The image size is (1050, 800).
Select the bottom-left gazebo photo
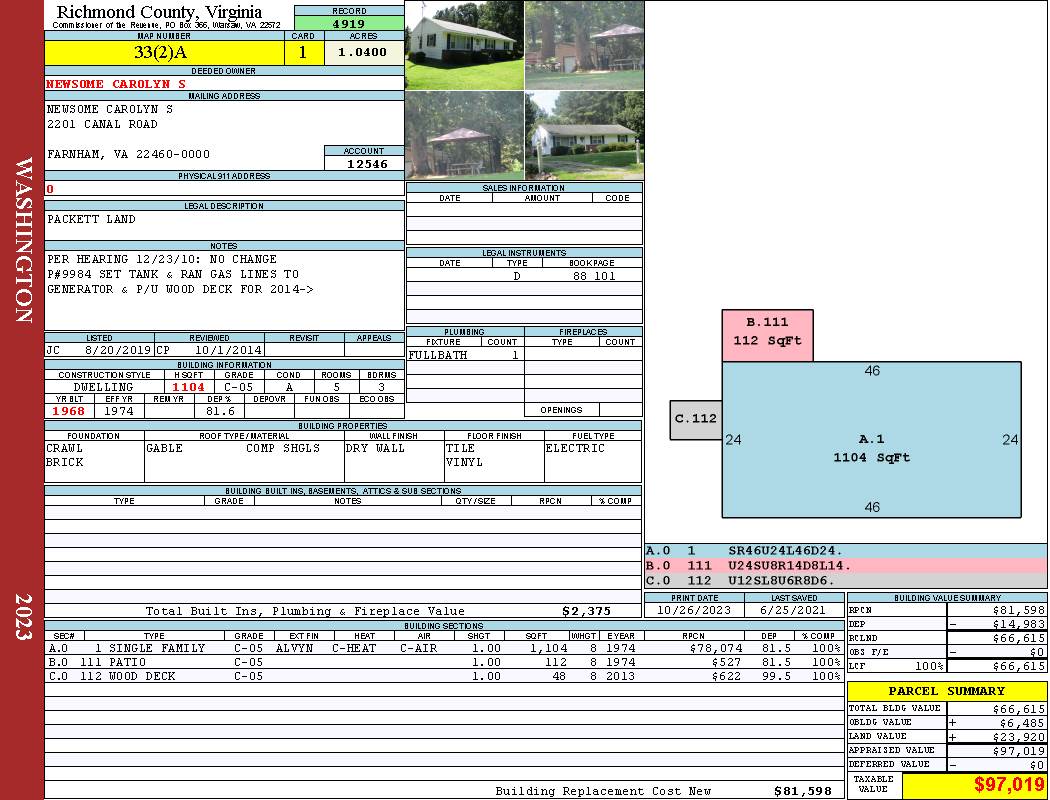click(464, 136)
